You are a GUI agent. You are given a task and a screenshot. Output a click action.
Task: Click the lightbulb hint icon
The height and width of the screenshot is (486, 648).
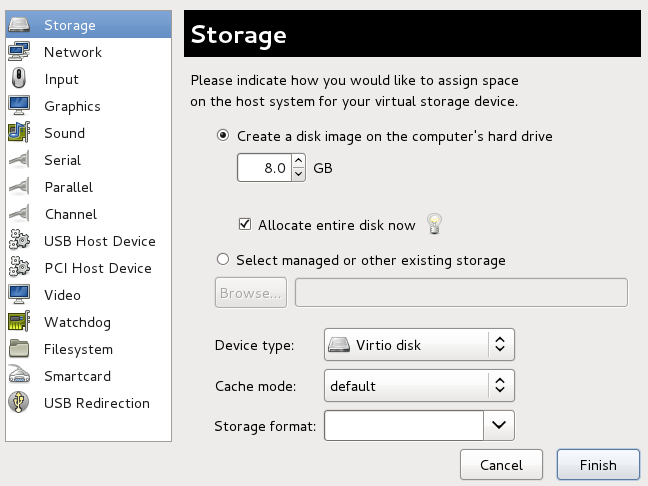click(x=434, y=224)
